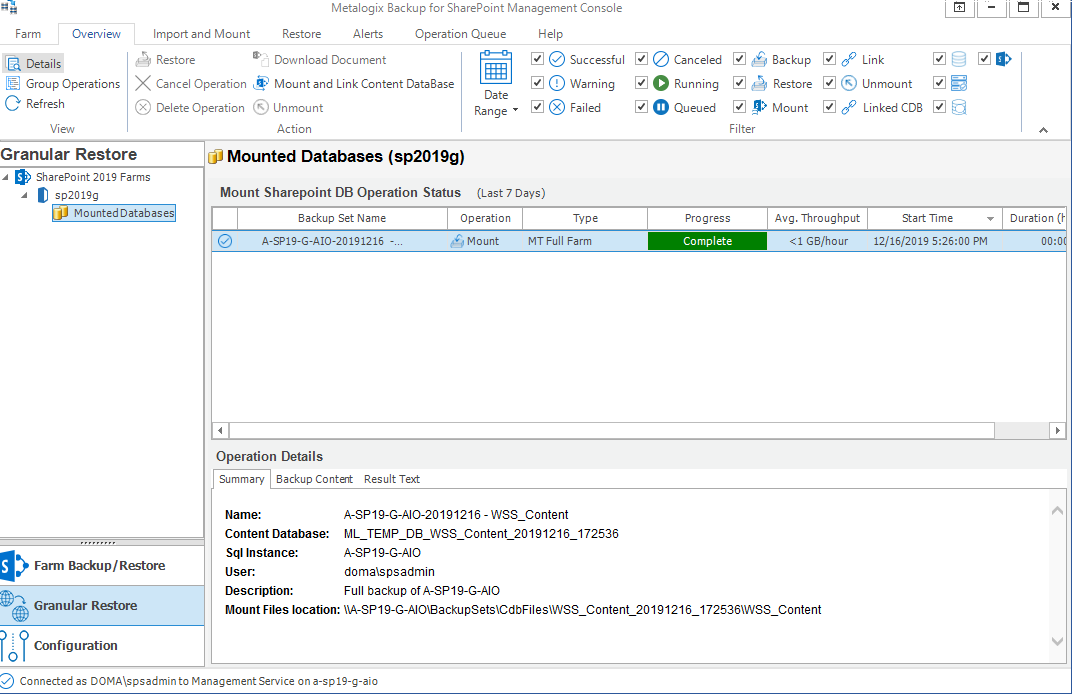Image resolution: width=1072 pixels, height=694 pixels.
Task: Collapse the SharePoint 2019 Farms node
Action: [x=5, y=177]
